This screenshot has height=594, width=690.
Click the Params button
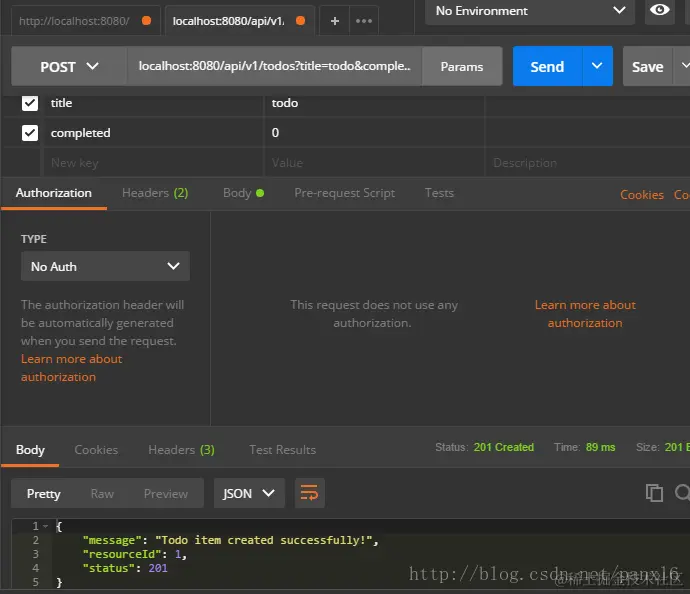(462, 66)
